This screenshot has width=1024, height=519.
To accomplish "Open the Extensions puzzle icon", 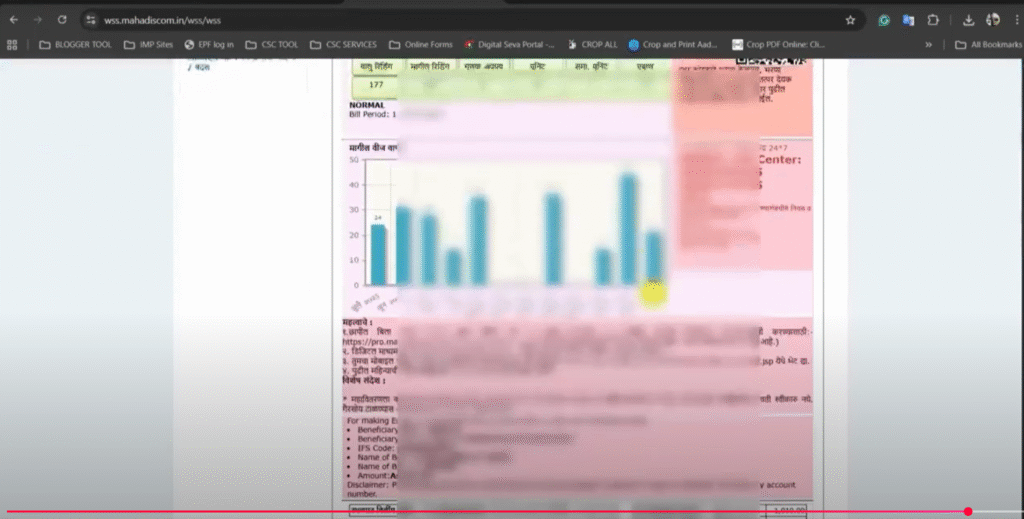I will (933, 20).
